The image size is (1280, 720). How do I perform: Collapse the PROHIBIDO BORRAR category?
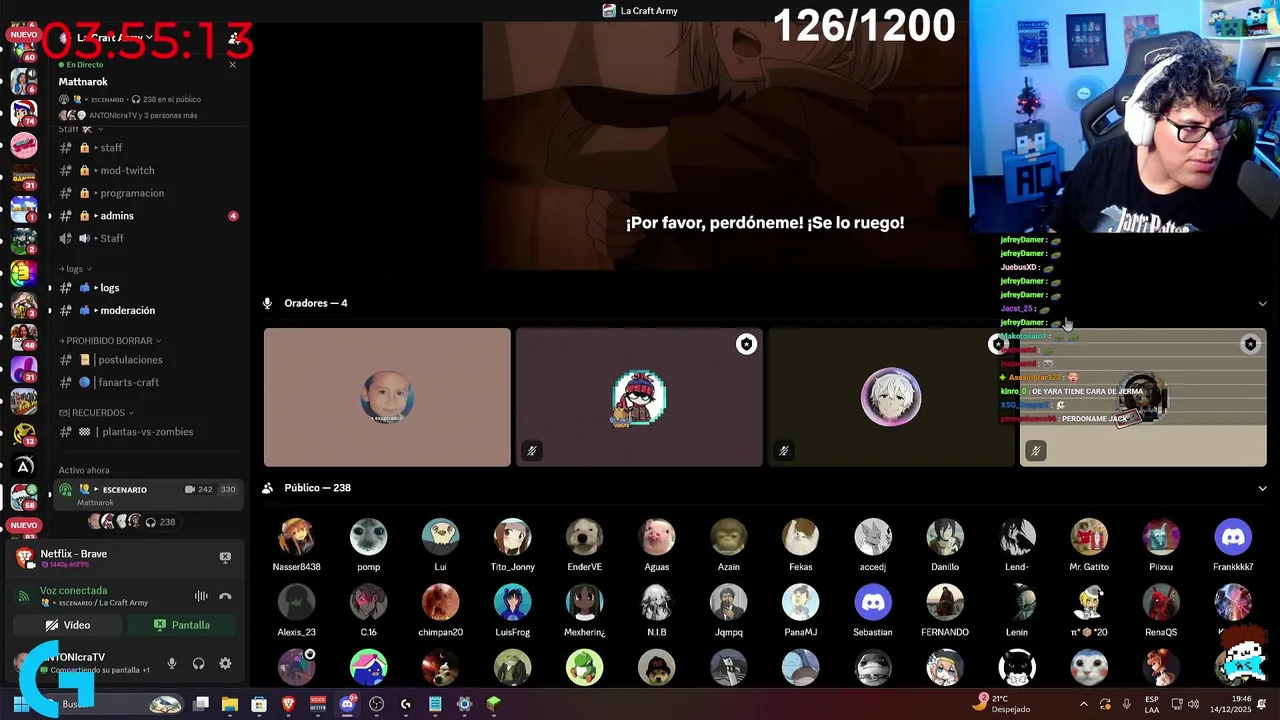click(x=112, y=341)
